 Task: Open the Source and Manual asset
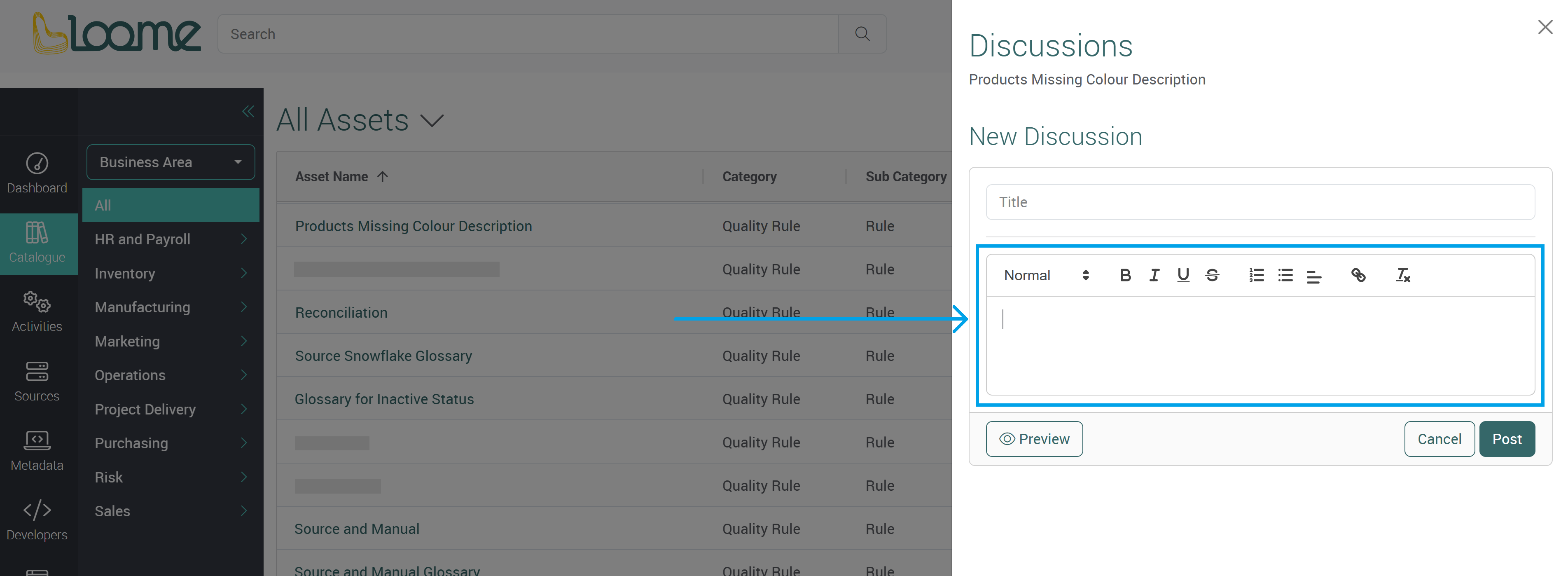point(357,529)
